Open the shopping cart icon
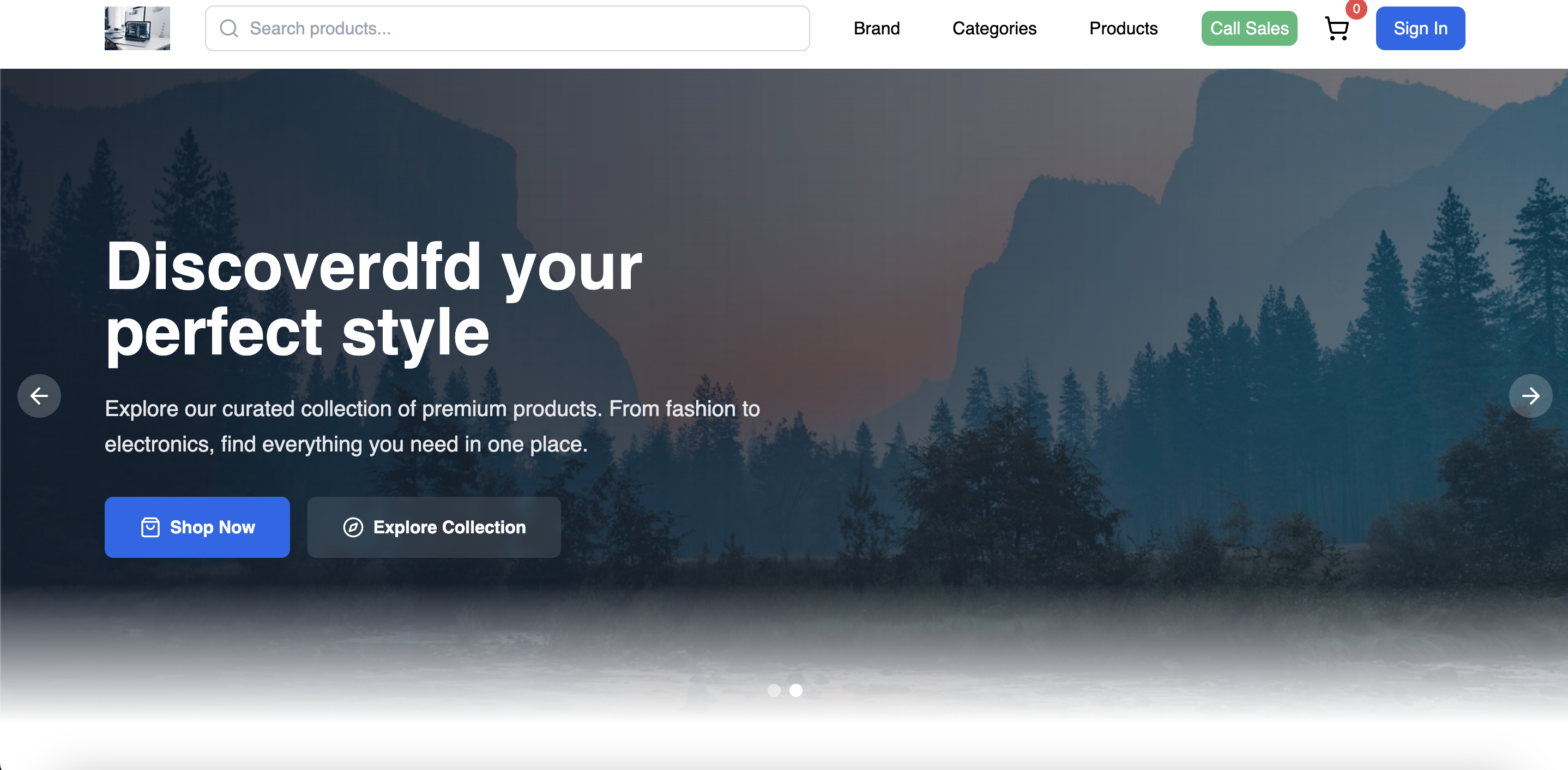 (1337, 28)
